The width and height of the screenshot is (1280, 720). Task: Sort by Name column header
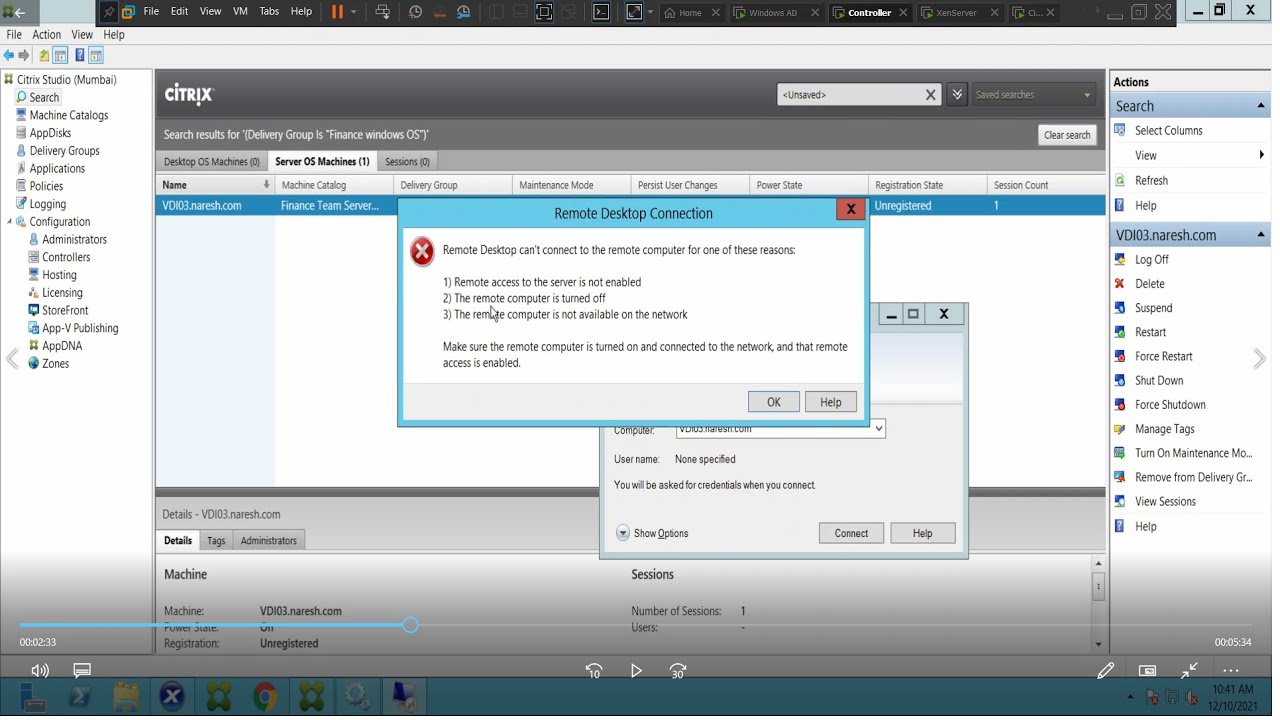(x=215, y=185)
